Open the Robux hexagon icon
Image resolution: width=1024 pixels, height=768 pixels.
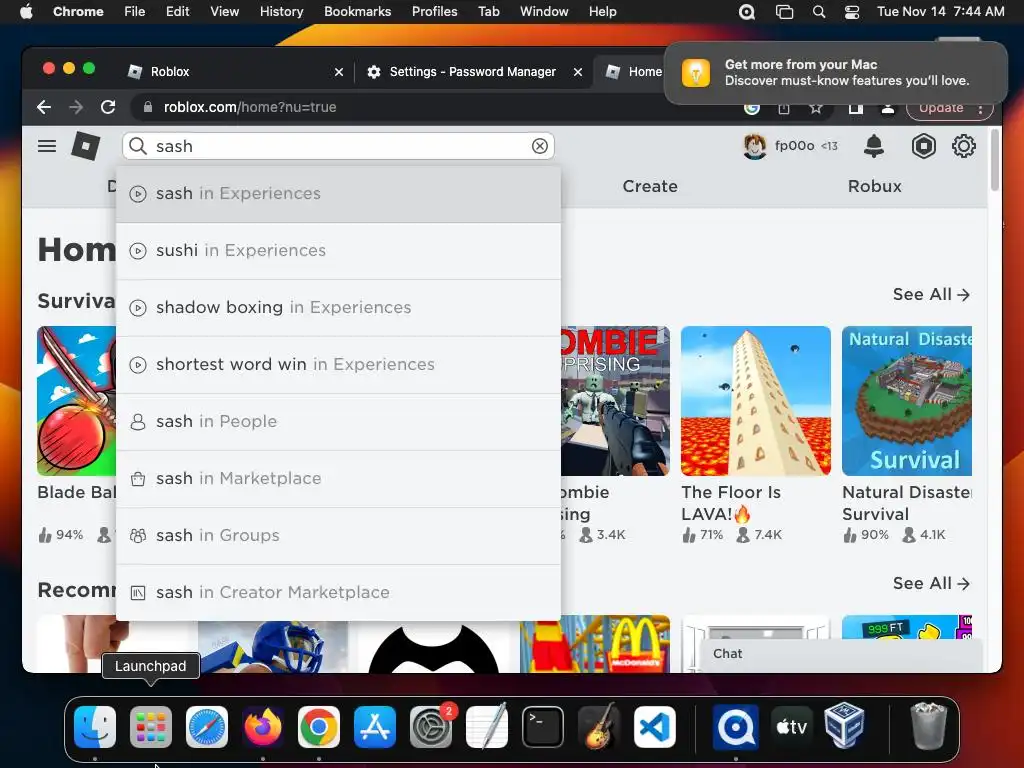(923, 146)
